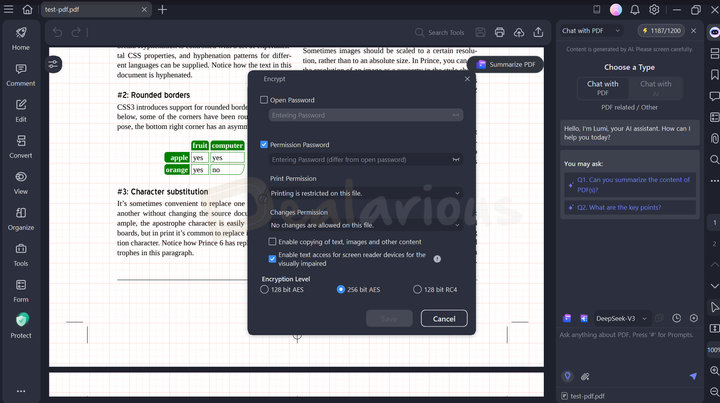Open the user account avatar

click(x=616, y=9)
